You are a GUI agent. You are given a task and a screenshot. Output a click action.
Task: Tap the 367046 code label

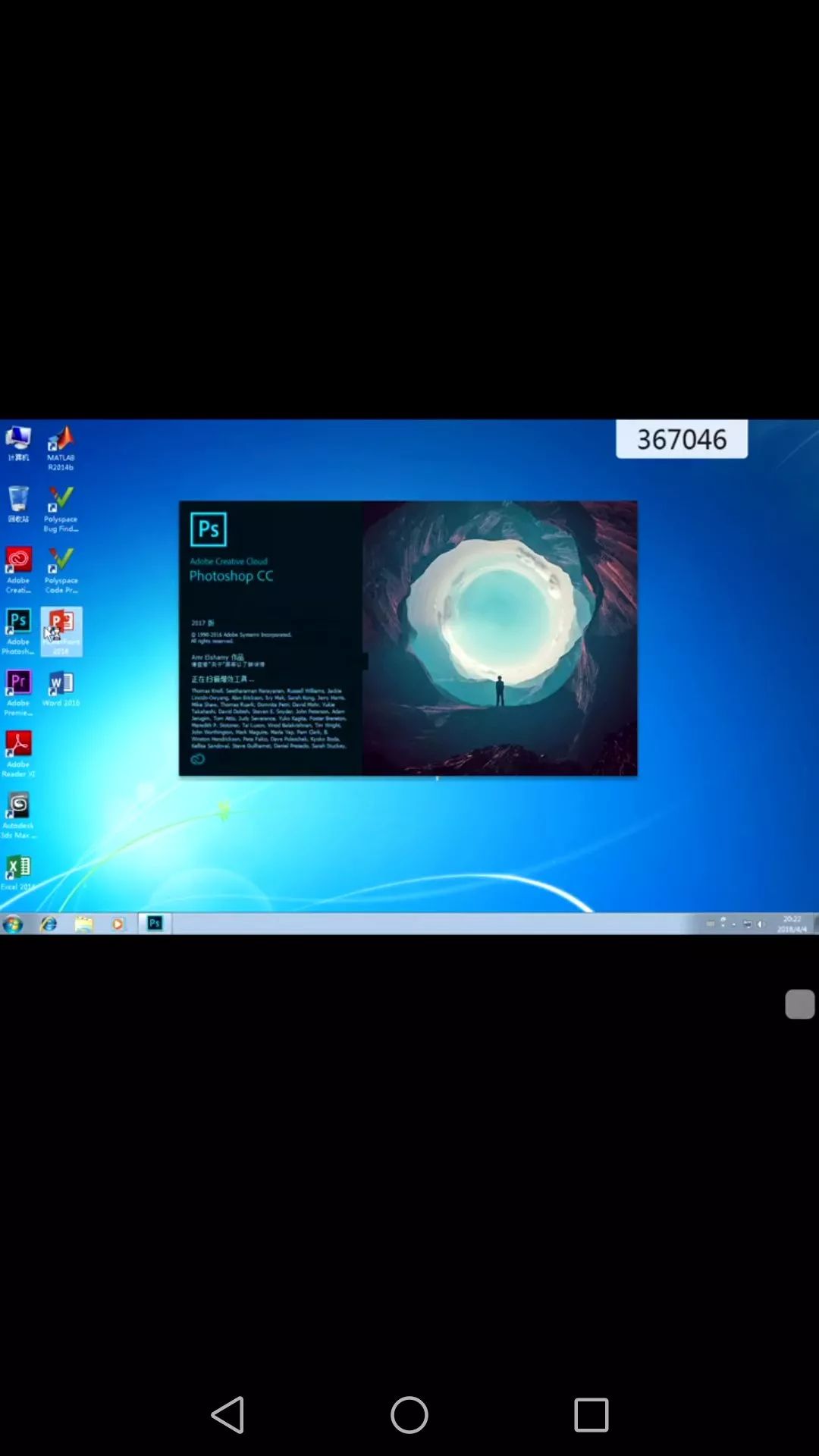(682, 439)
